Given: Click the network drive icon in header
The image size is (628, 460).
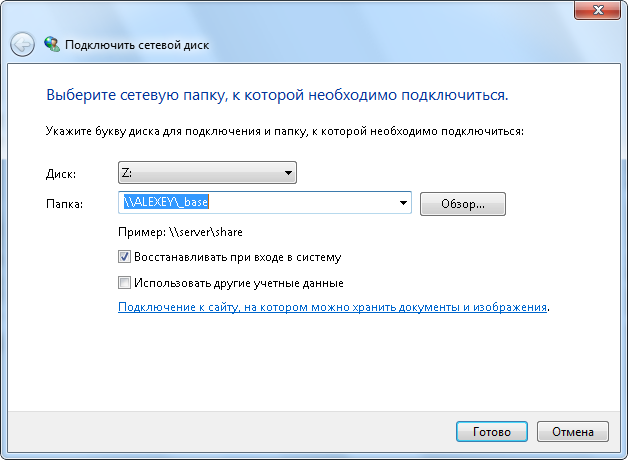Looking at the screenshot, I should (52, 44).
